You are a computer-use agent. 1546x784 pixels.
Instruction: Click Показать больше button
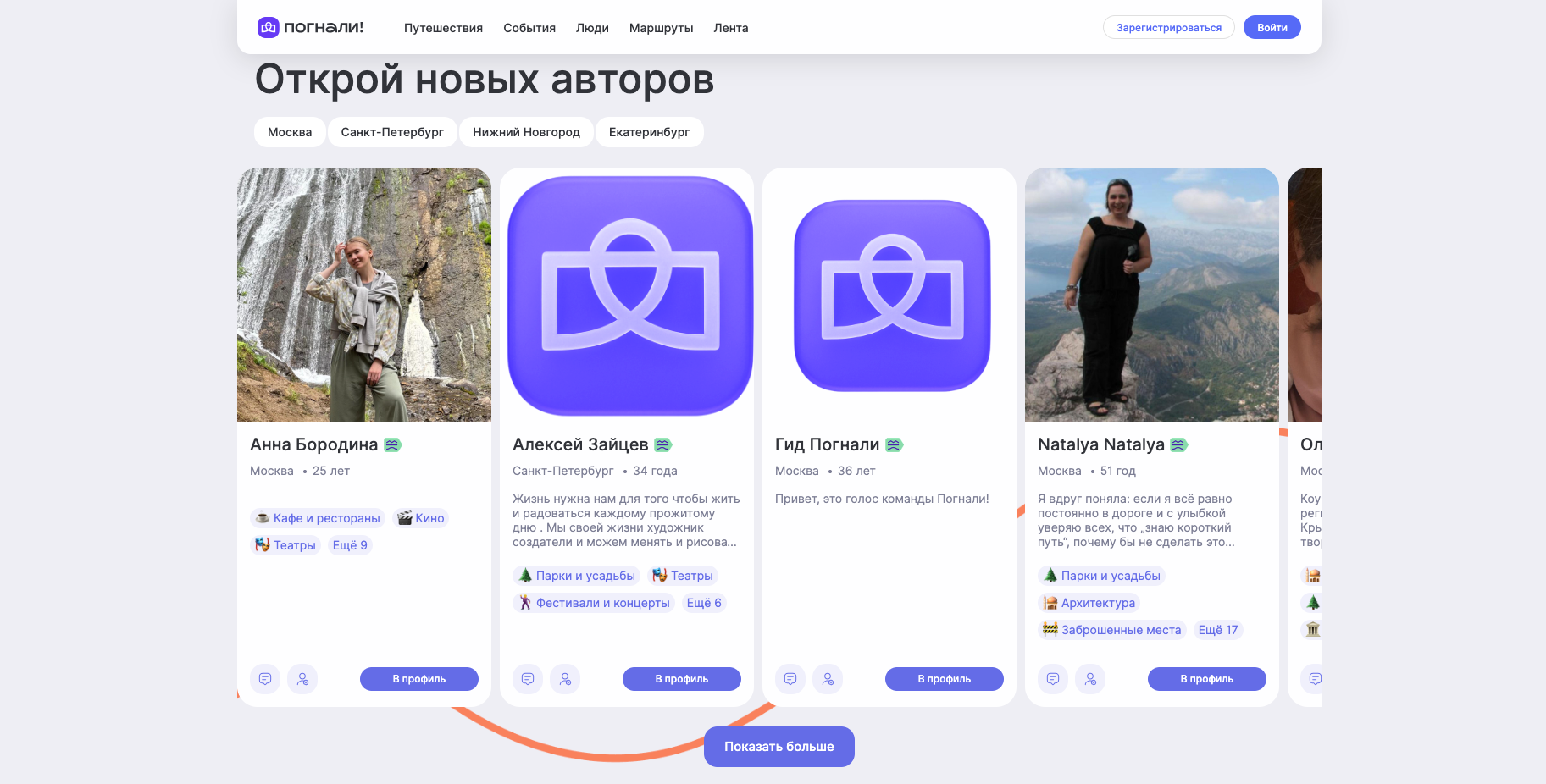(779, 747)
